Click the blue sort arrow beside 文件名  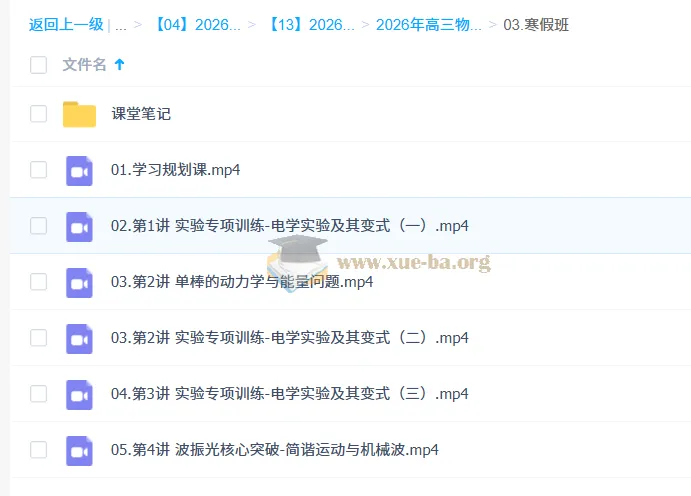point(120,65)
